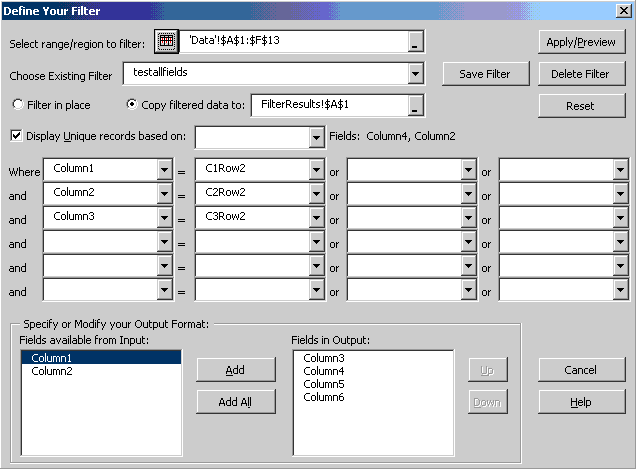
Task: Click the Apply/Preview button
Action: [x=581, y=42]
